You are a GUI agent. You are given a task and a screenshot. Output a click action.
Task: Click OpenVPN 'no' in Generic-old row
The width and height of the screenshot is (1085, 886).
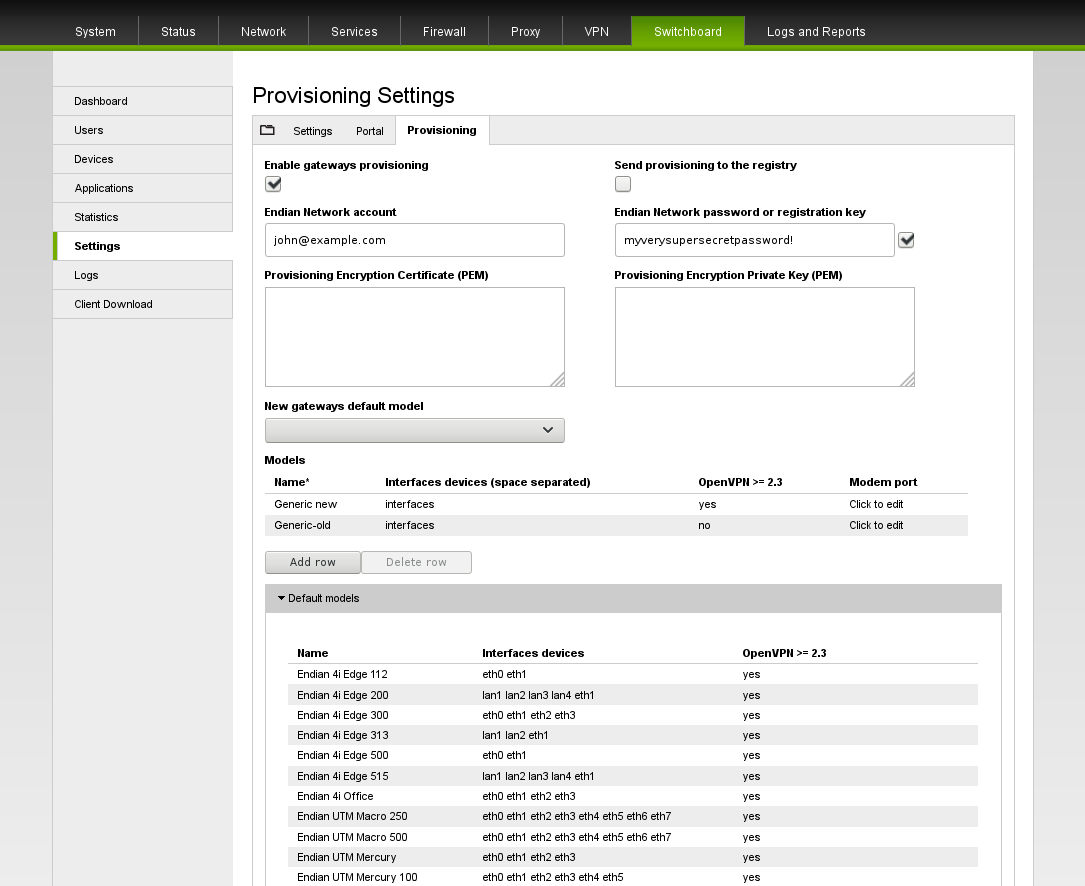(704, 525)
